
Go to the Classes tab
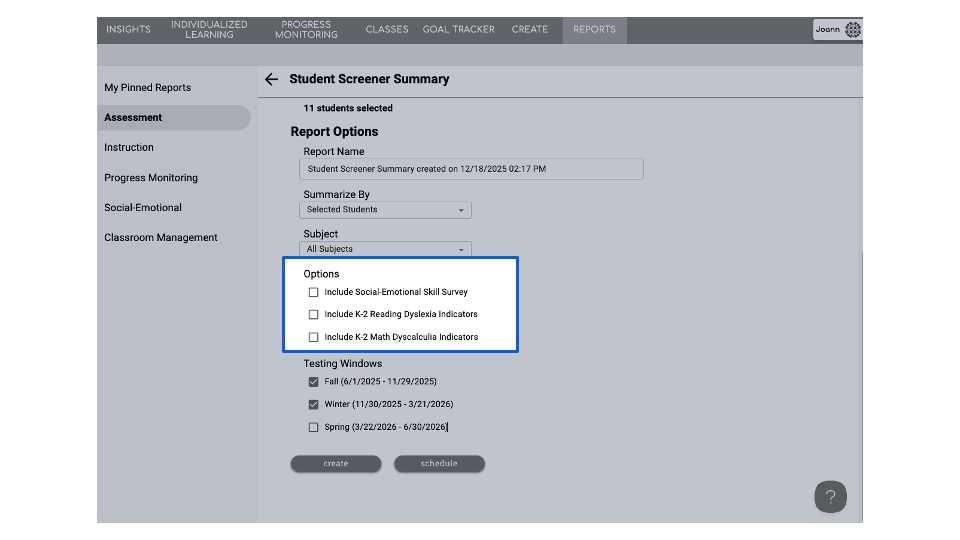(x=387, y=29)
